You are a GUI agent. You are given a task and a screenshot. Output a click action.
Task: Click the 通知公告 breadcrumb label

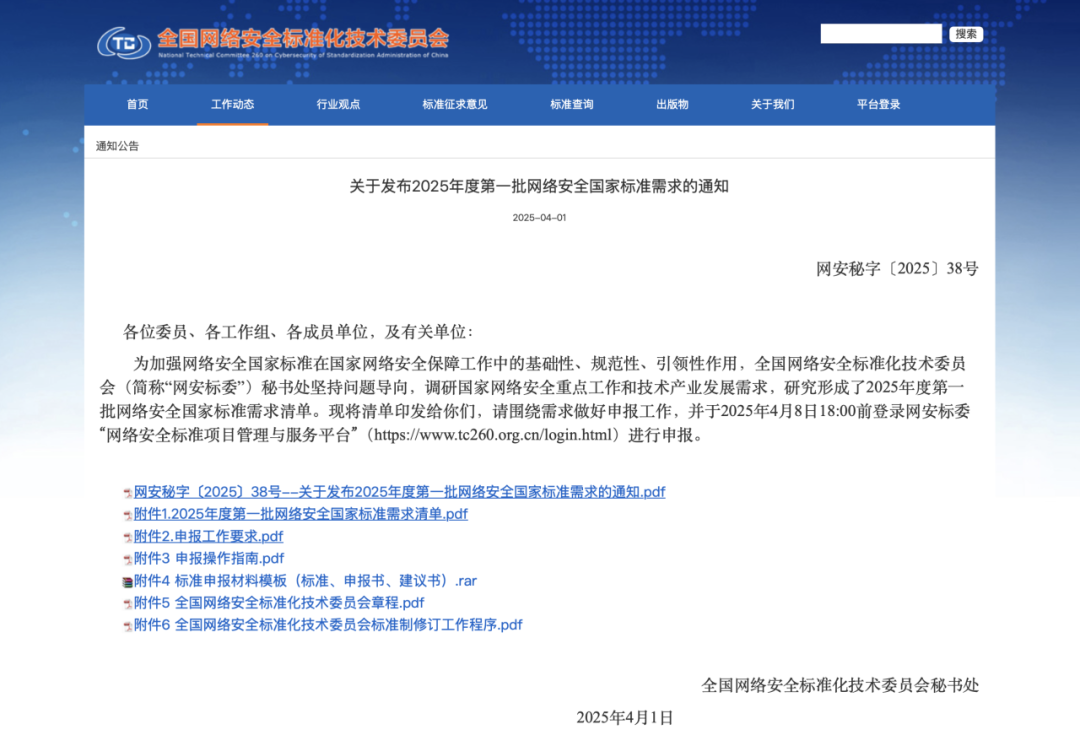click(x=117, y=145)
